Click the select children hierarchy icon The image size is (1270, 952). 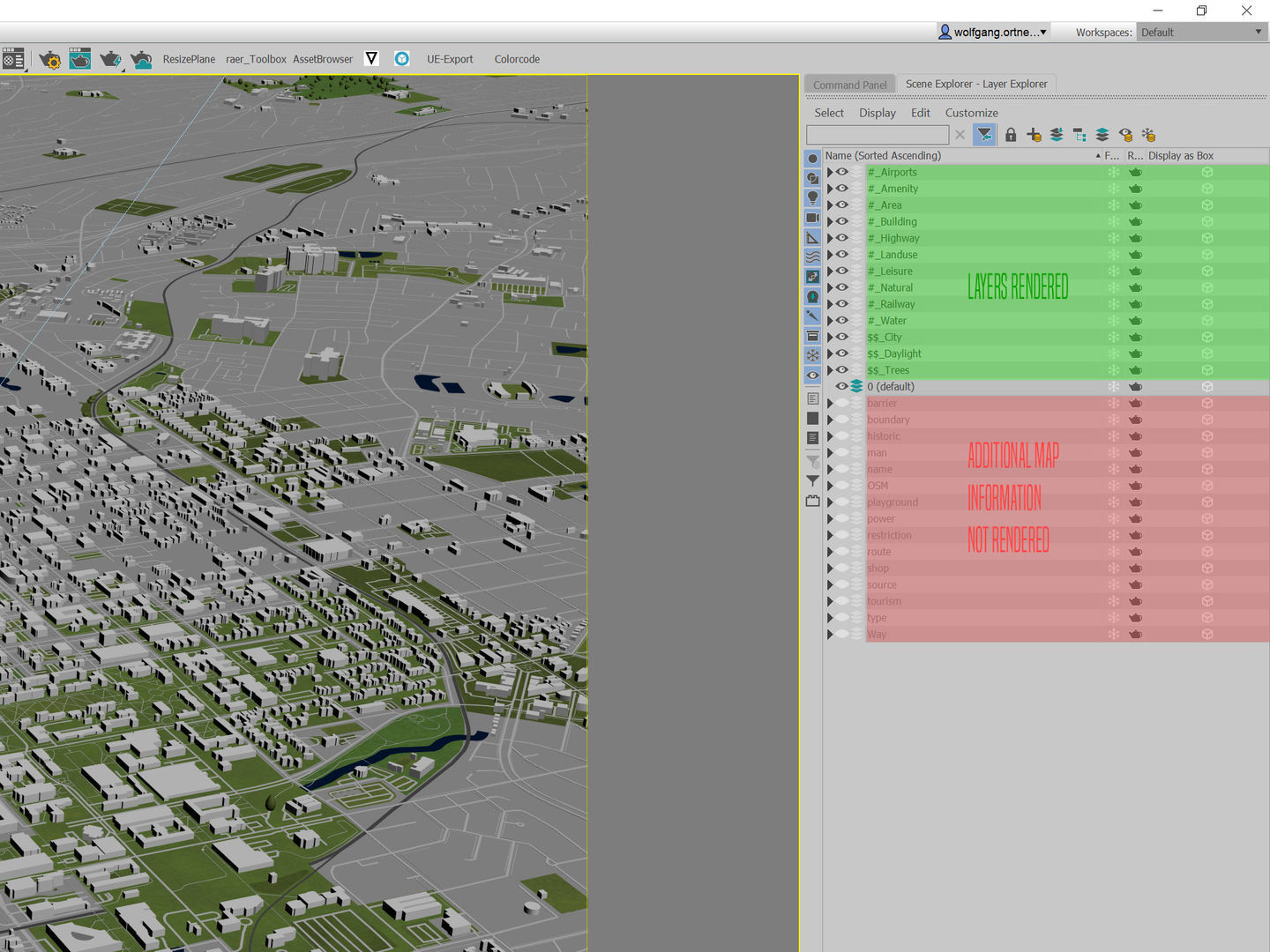[1079, 135]
